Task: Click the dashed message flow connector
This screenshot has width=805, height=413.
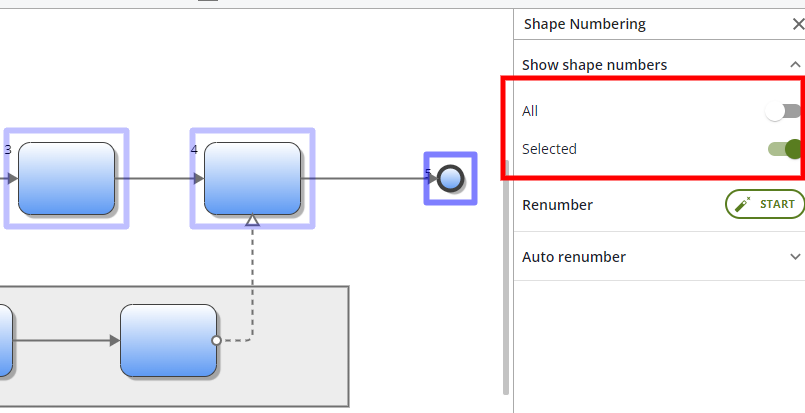Action: pos(253,290)
